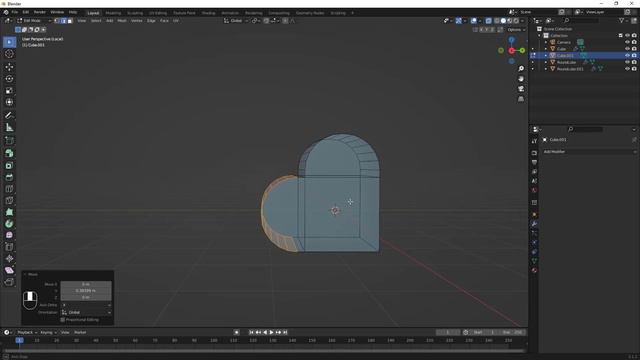Image resolution: width=640 pixels, height=360 pixels.
Task: Open the Modifier properties wrench tab
Action: tap(534, 224)
